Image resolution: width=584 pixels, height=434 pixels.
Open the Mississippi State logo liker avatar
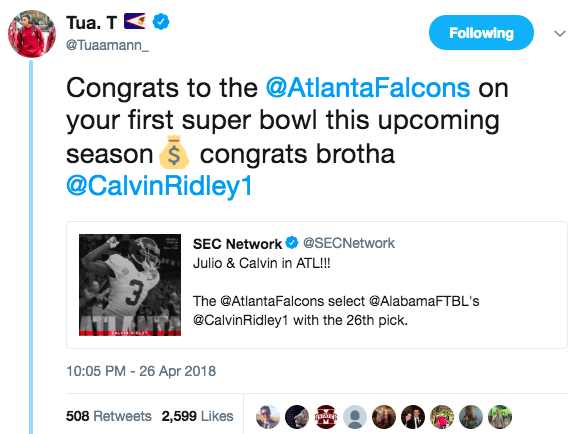pyautogui.click(x=326, y=417)
